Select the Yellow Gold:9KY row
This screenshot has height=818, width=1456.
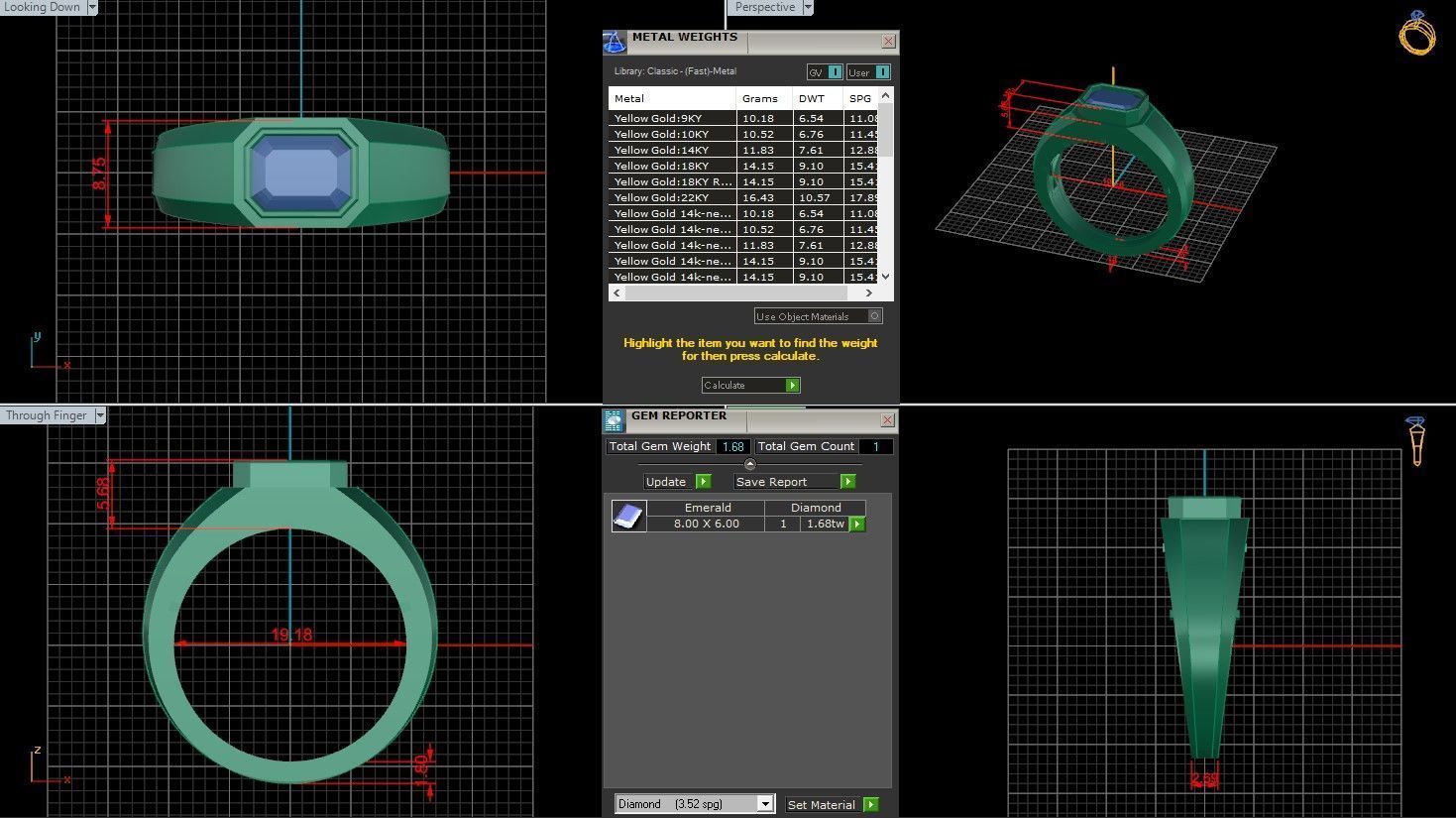pos(743,118)
